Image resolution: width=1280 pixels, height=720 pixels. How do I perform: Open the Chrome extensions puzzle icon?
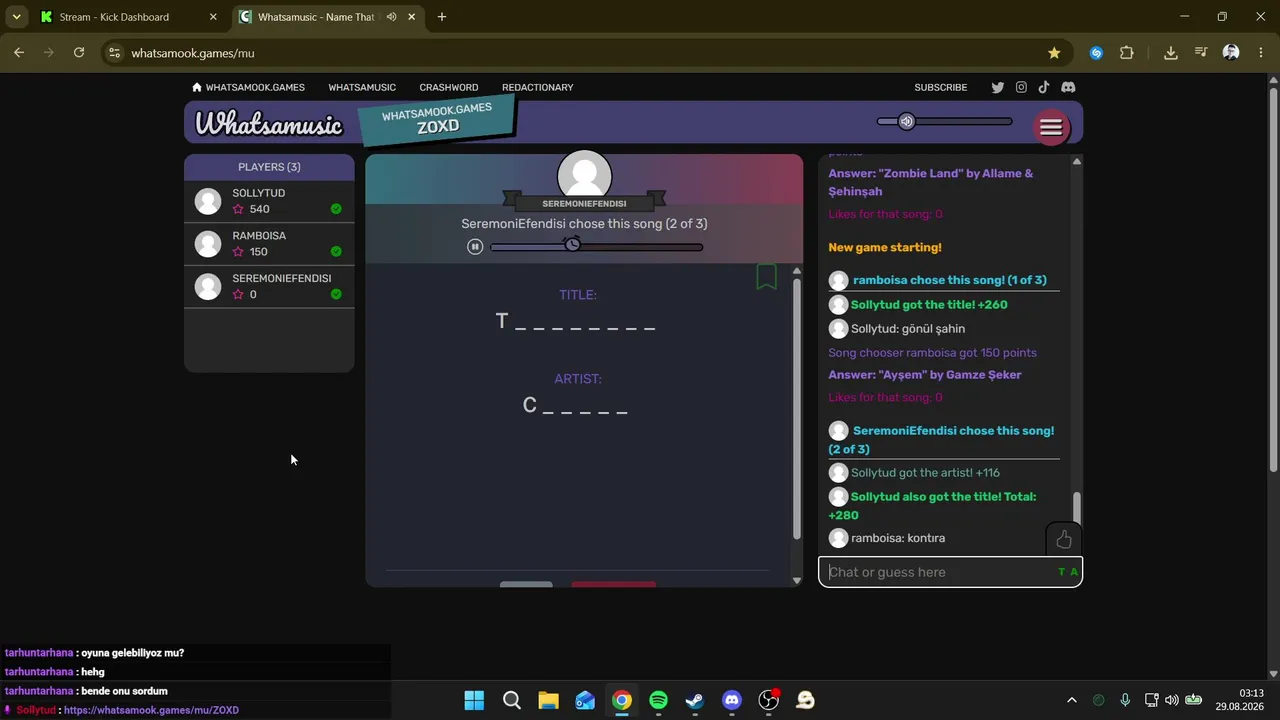(x=1127, y=53)
